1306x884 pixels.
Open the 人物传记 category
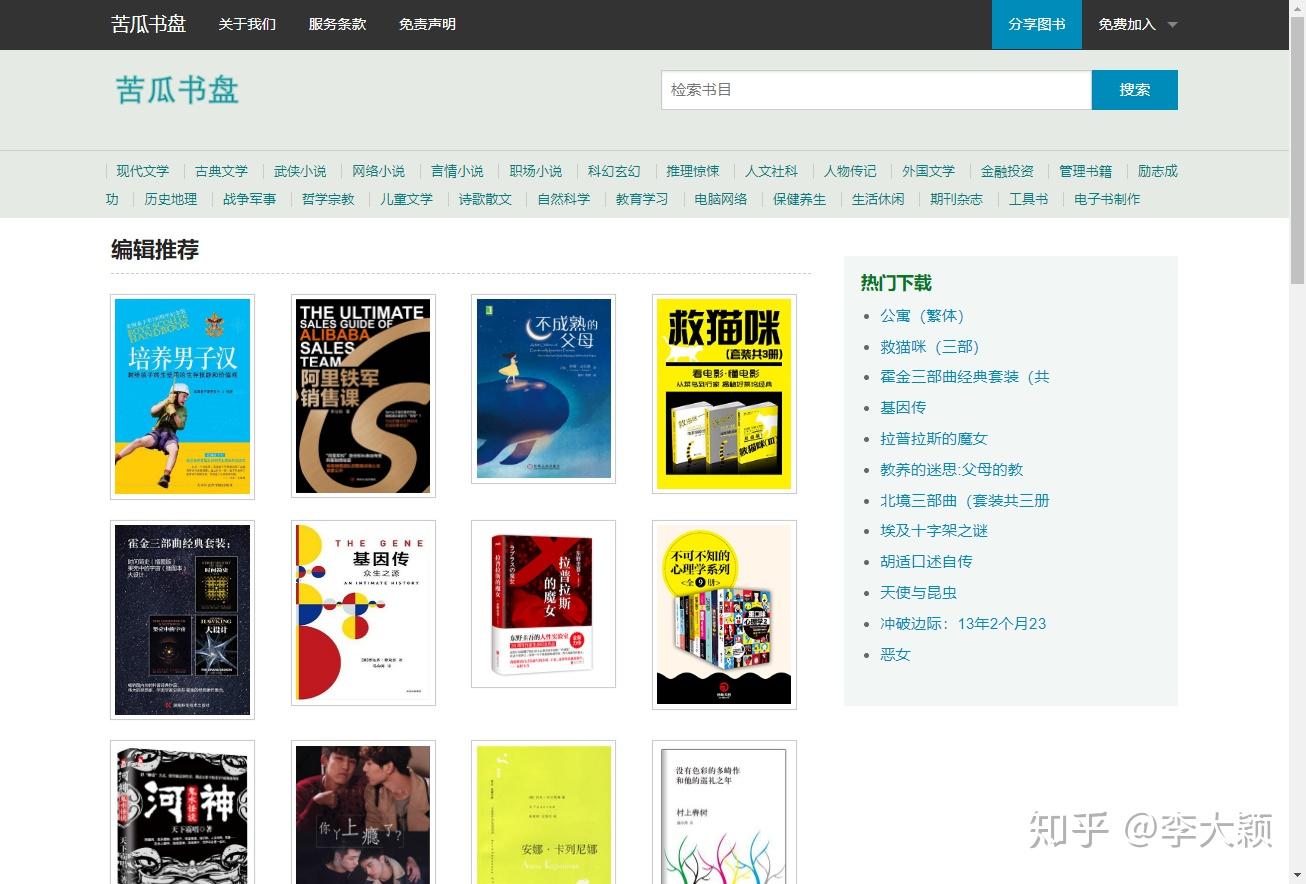(850, 171)
